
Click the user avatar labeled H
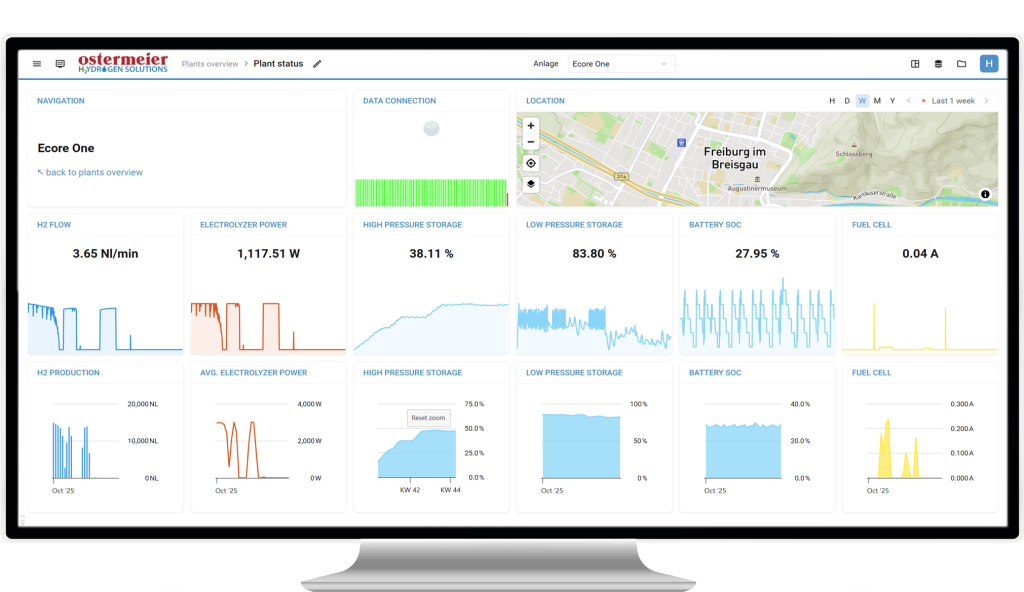point(988,64)
